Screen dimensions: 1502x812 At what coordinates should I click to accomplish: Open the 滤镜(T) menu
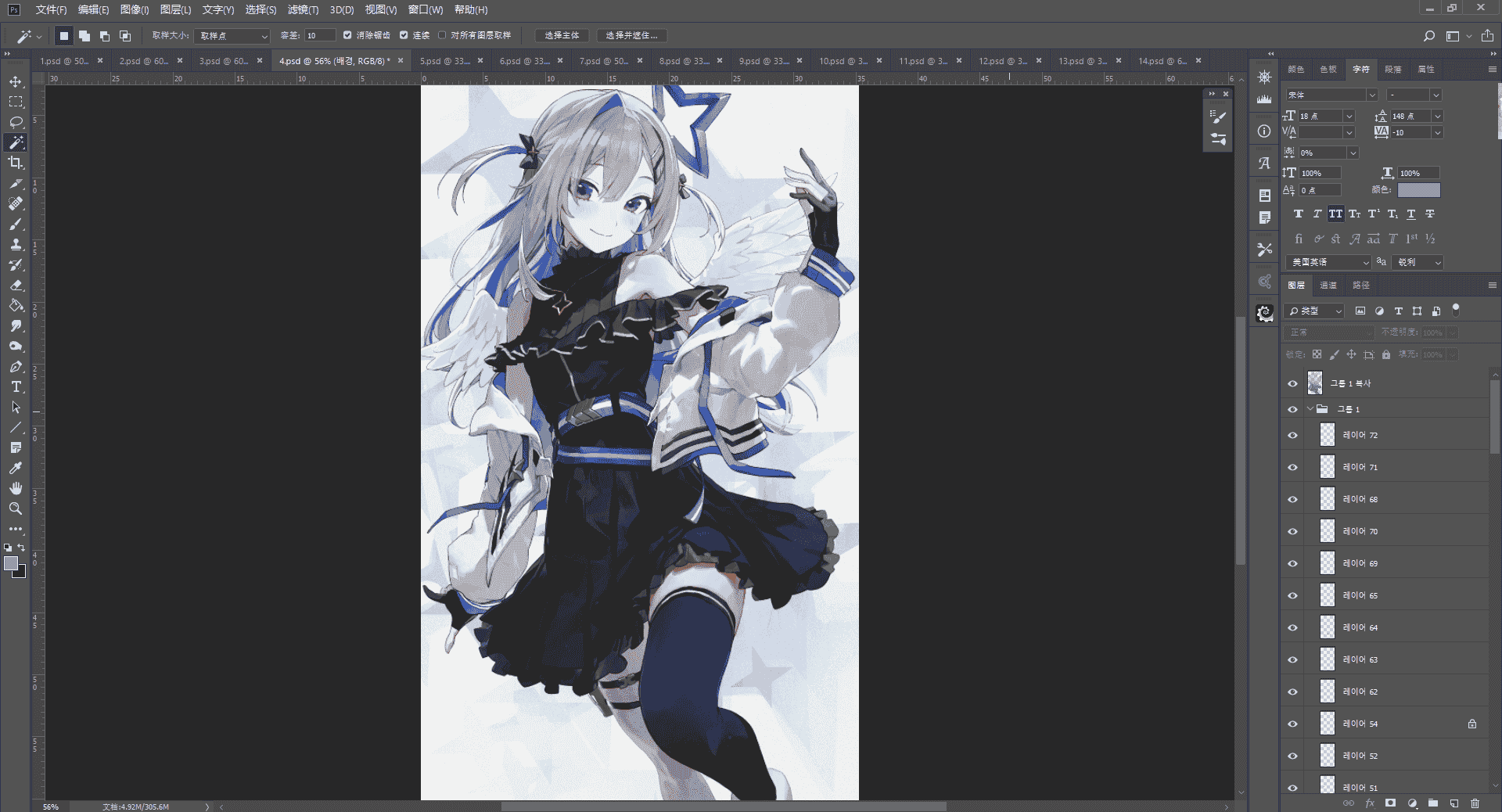(303, 9)
